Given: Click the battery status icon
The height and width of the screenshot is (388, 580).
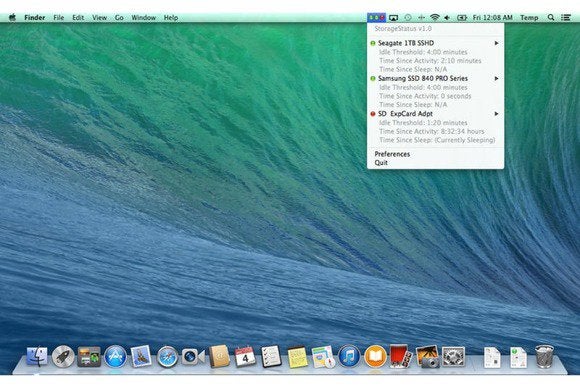Looking at the screenshot, I should tap(461, 17).
